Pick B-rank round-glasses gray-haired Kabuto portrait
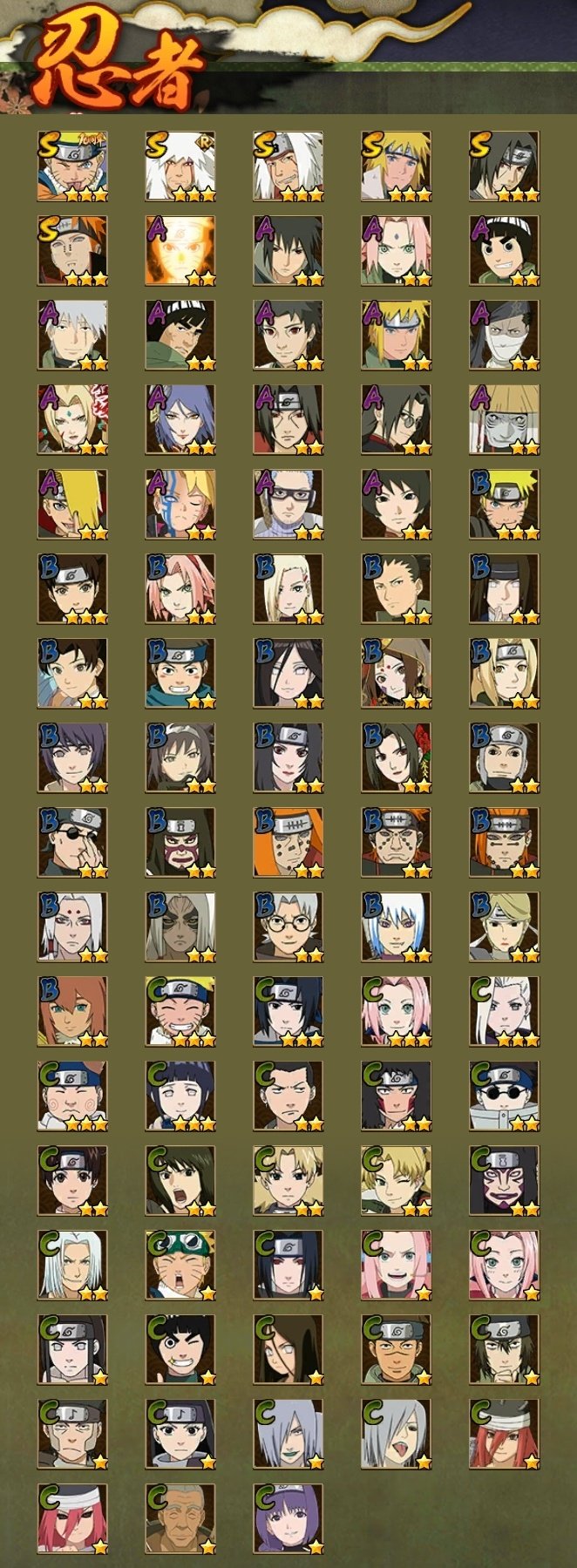 288,927
